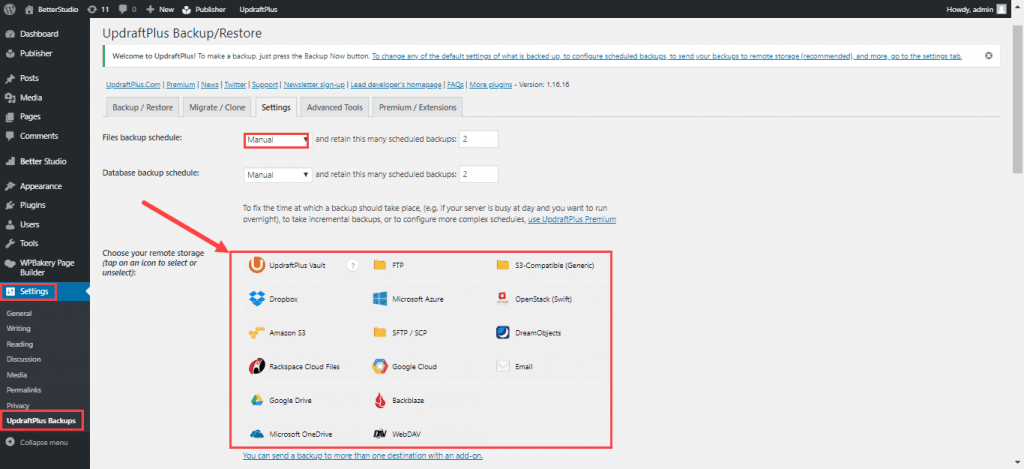Open the Howdy, admin account menu

point(976,10)
